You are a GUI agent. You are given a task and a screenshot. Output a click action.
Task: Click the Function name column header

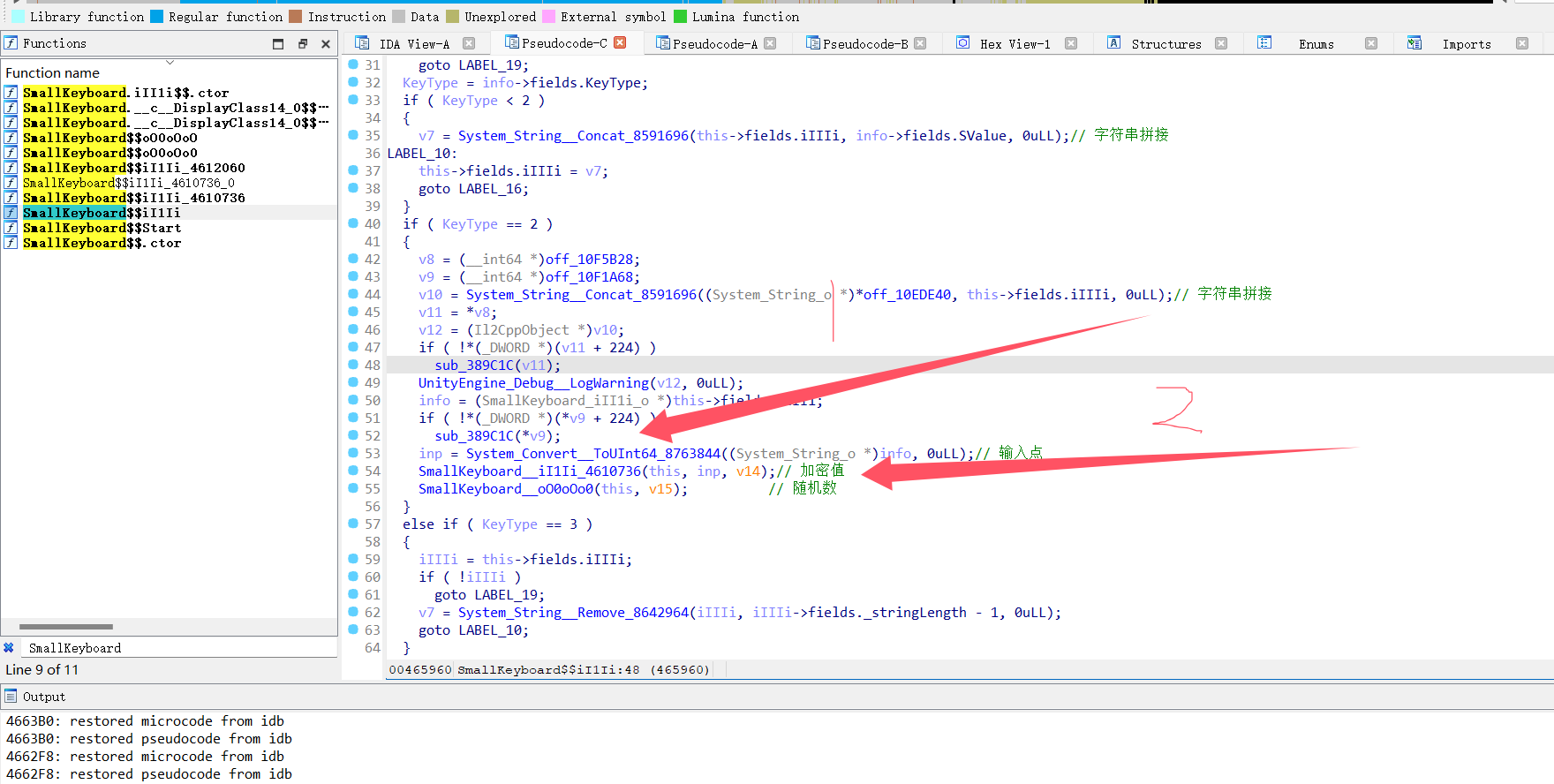coord(52,73)
